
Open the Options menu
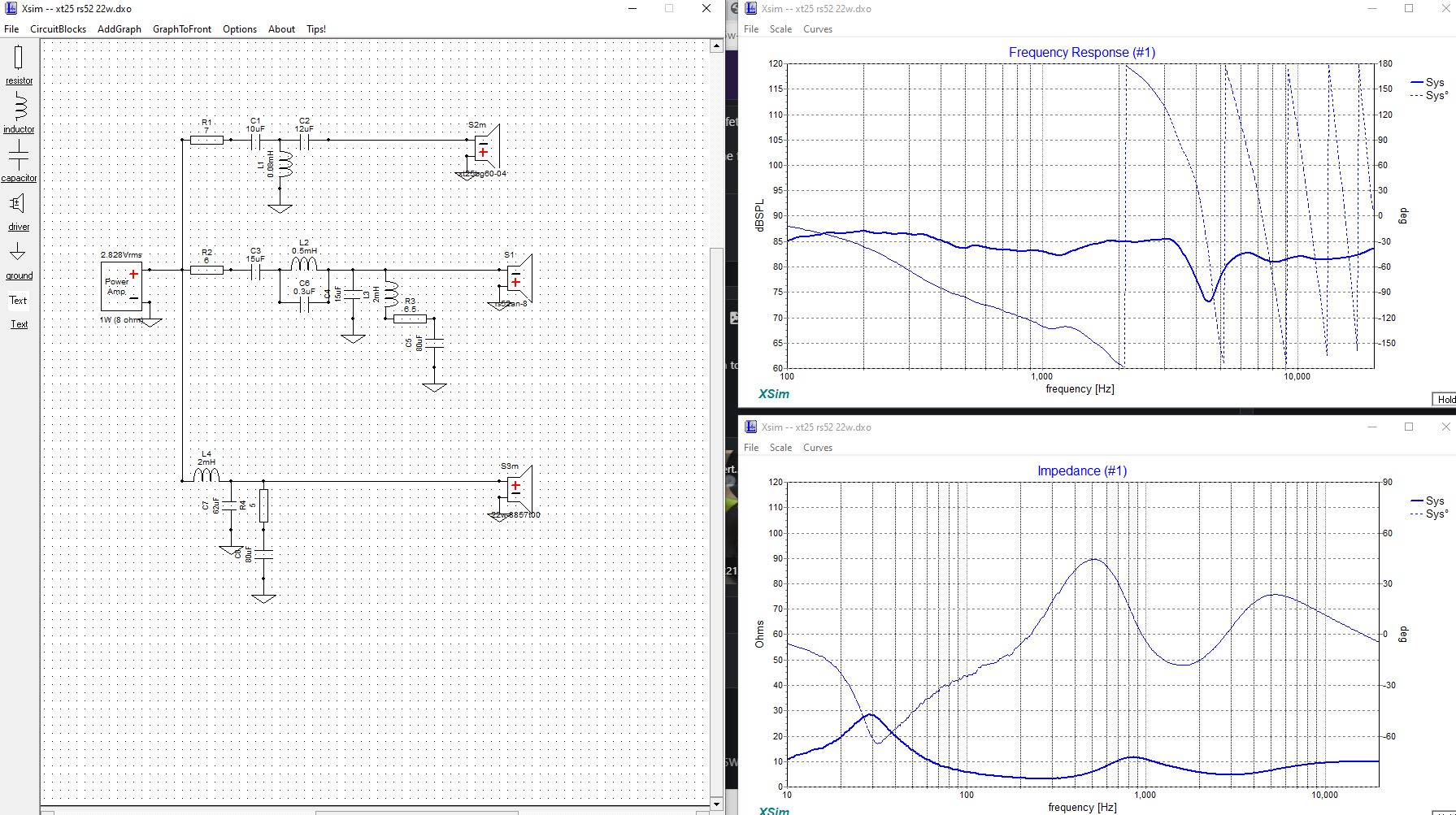(240, 29)
